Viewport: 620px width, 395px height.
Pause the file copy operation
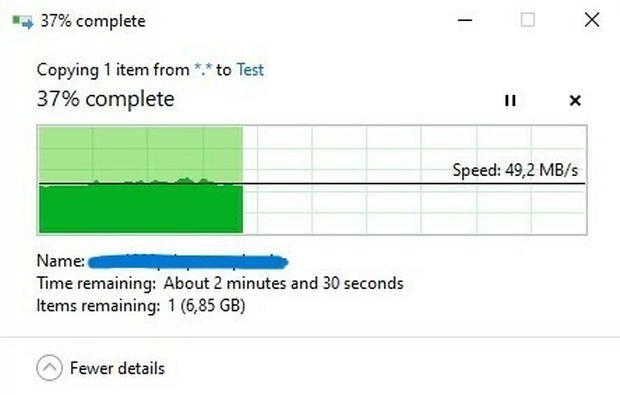(510, 100)
